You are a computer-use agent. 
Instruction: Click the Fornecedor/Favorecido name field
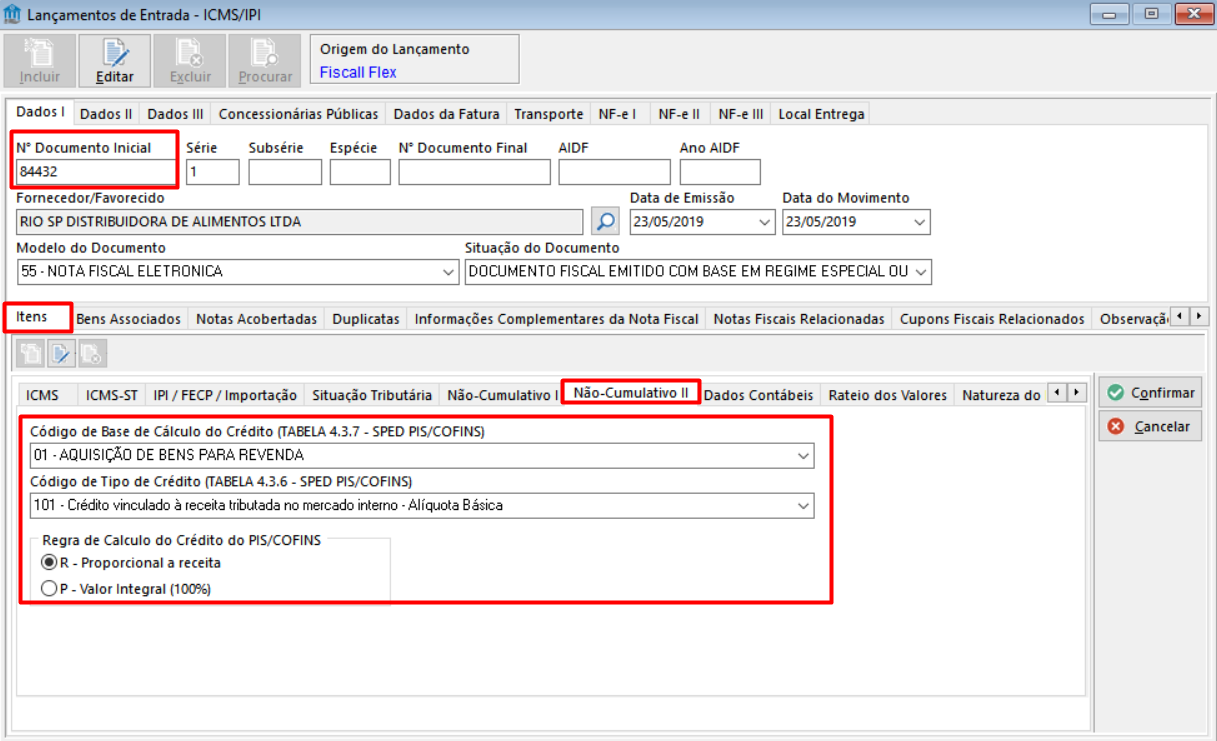[x=300, y=222]
